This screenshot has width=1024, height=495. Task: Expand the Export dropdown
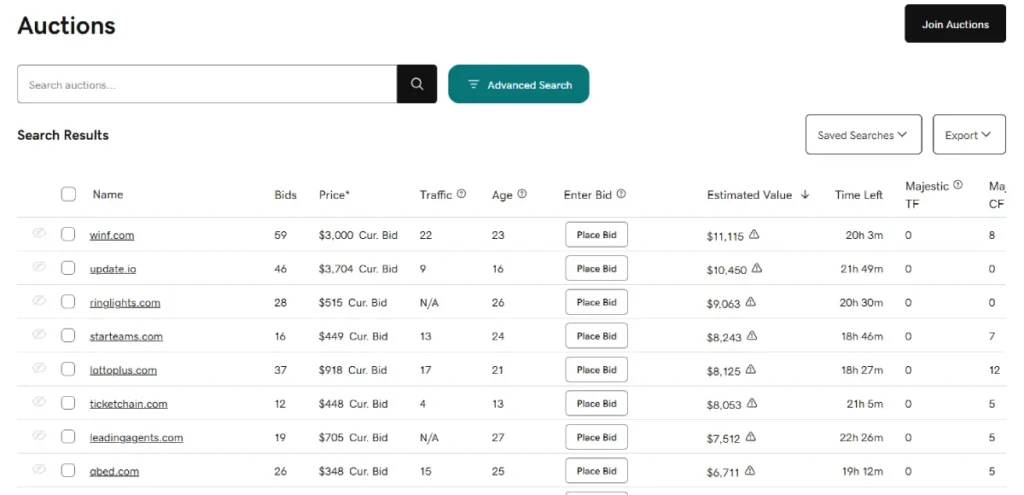[x=968, y=135]
